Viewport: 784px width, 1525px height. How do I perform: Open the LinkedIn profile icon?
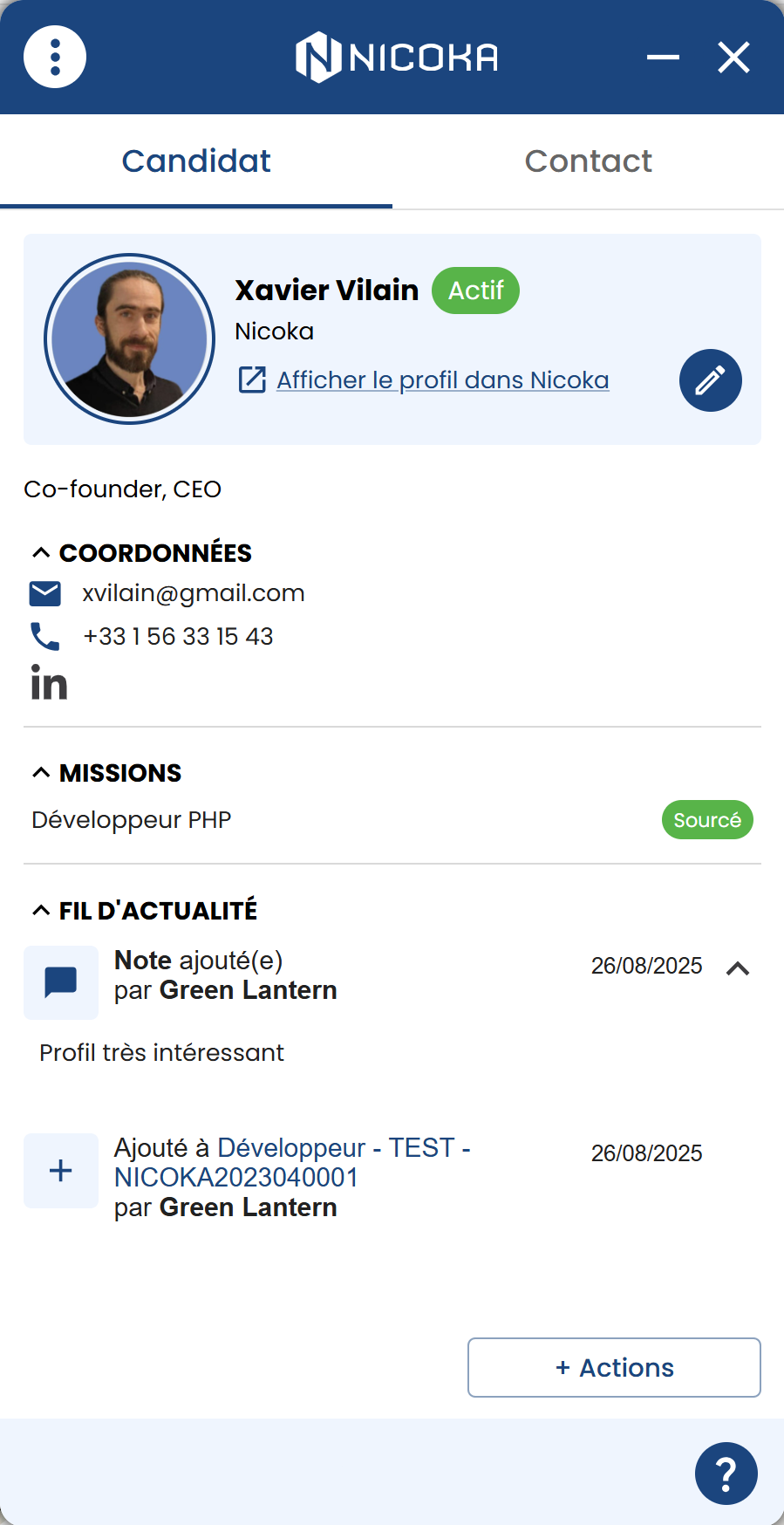(49, 682)
